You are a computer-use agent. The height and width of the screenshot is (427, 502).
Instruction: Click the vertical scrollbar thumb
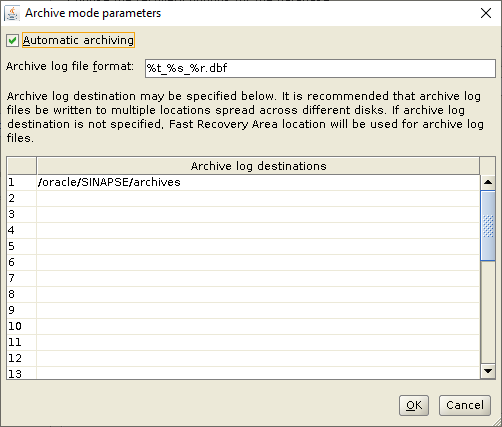(488, 226)
